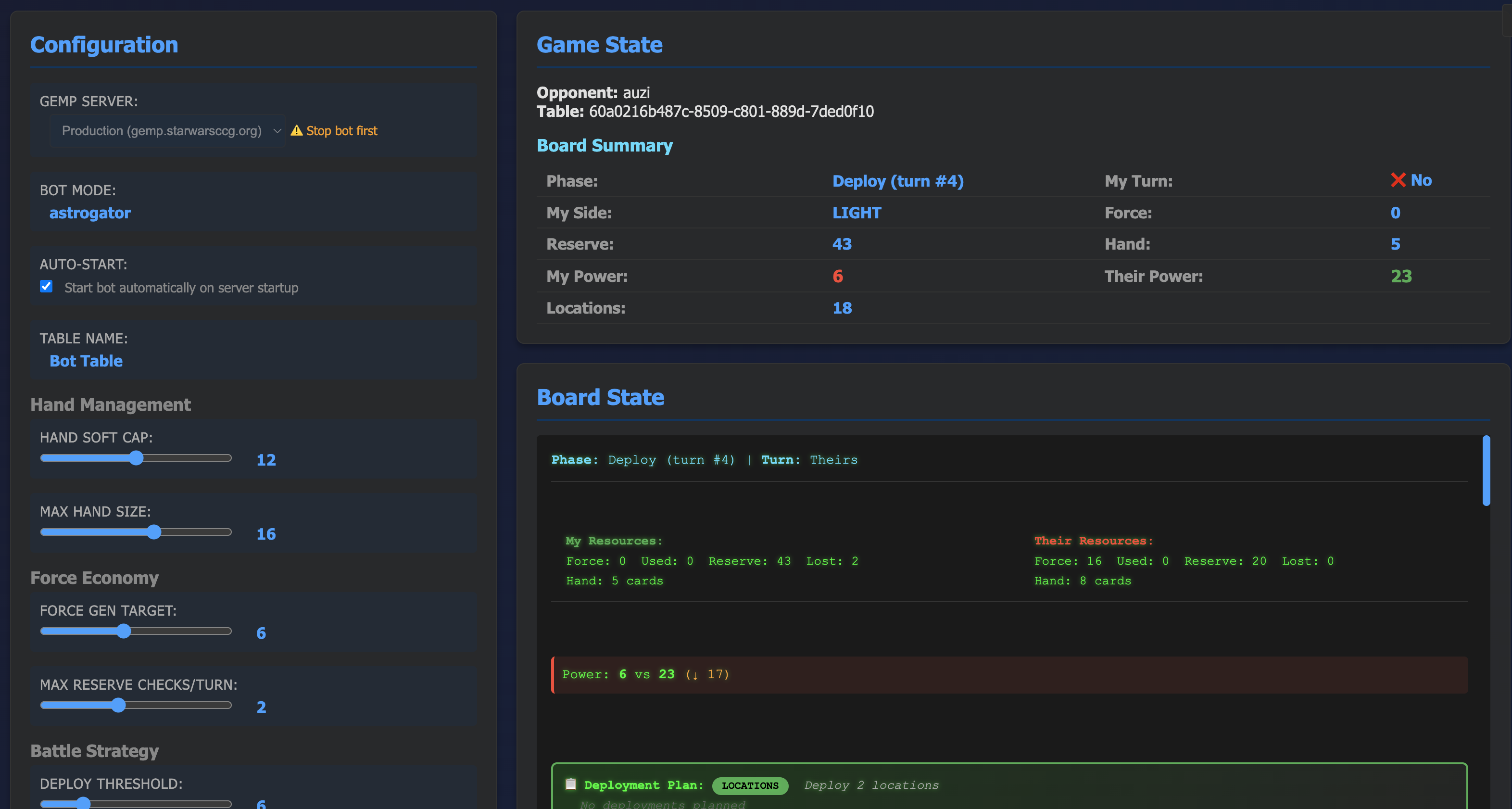
Task: Click the My Power value 6
Action: tap(838, 276)
